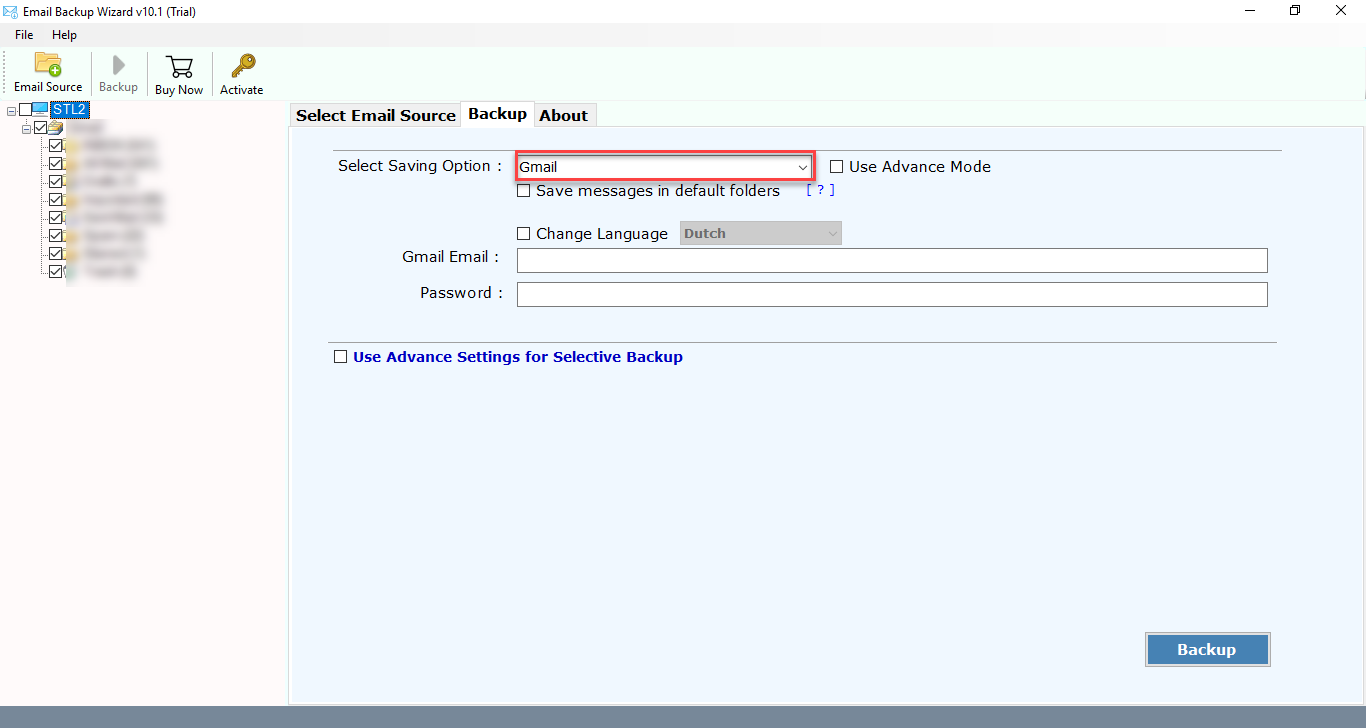Enable Use Advance Mode
This screenshot has width=1366, height=728.
[x=837, y=166]
